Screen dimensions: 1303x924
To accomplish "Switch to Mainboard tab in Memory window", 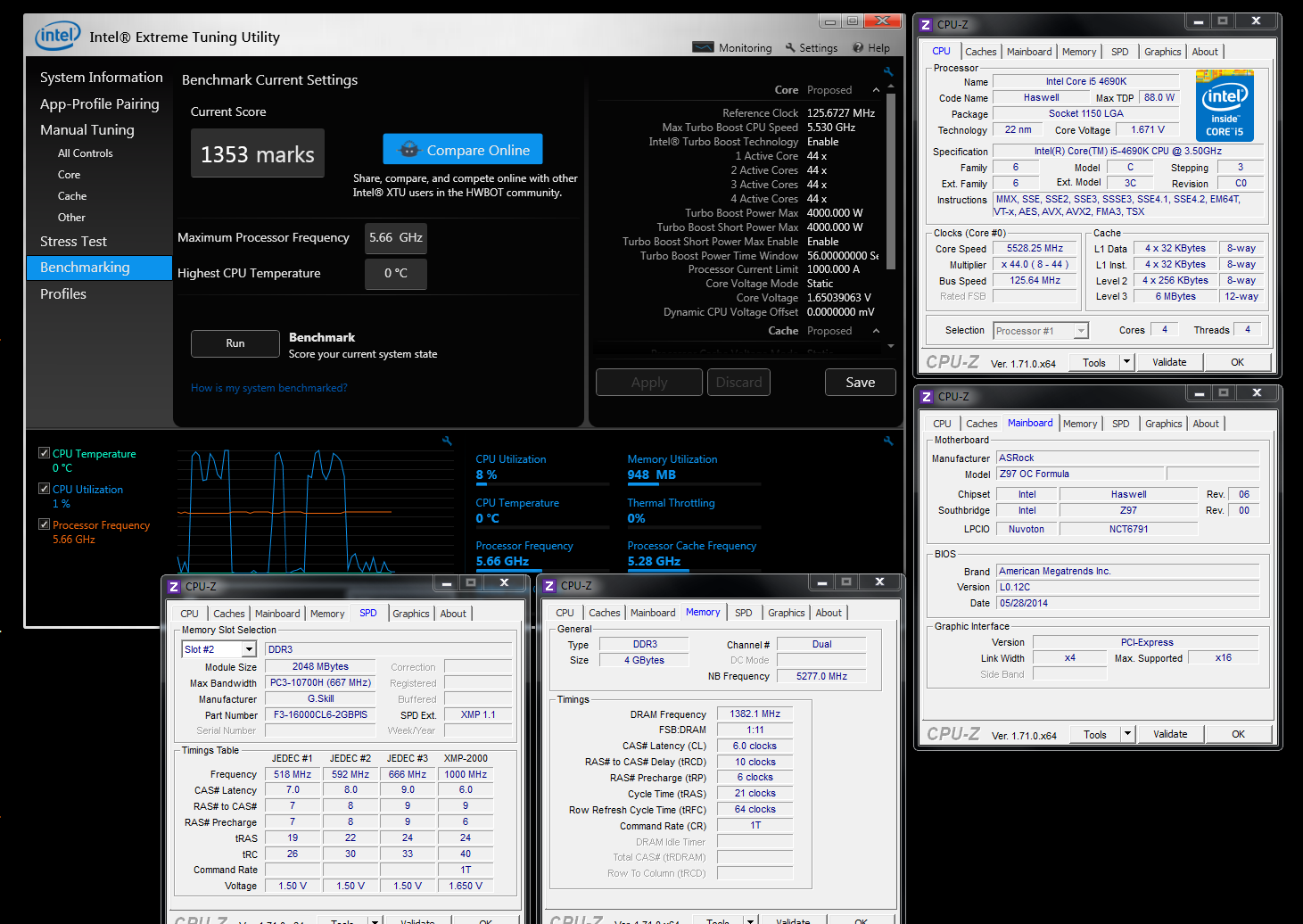I will [x=652, y=613].
